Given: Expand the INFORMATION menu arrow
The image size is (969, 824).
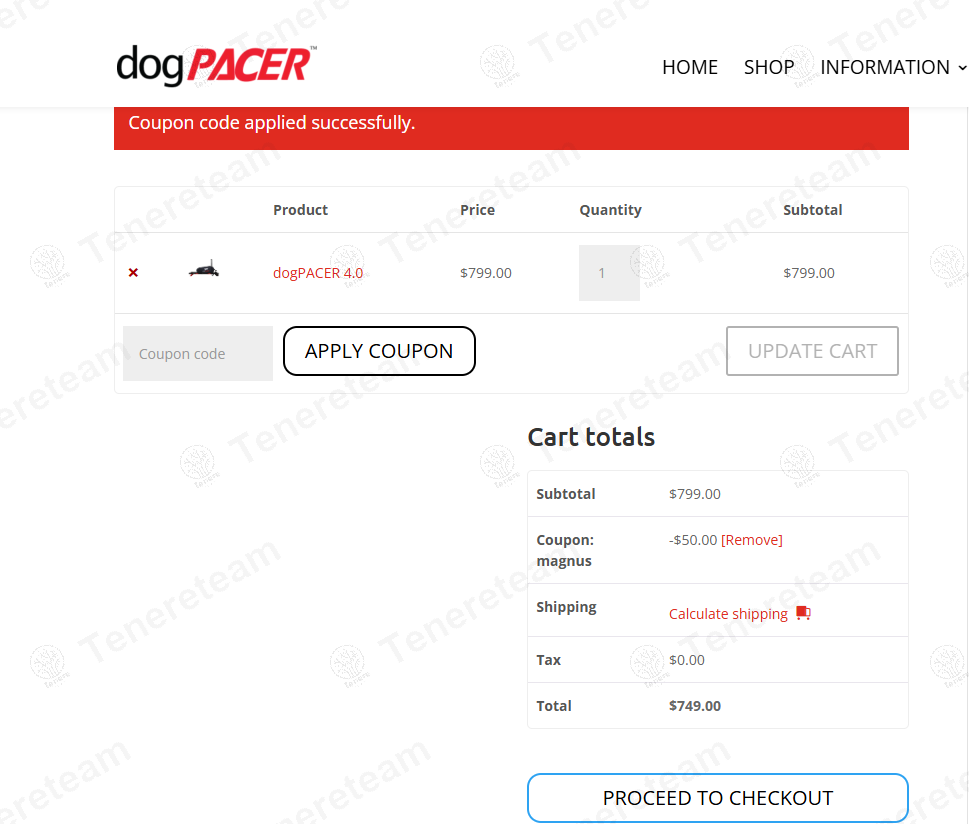Looking at the screenshot, I should coord(962,67).
